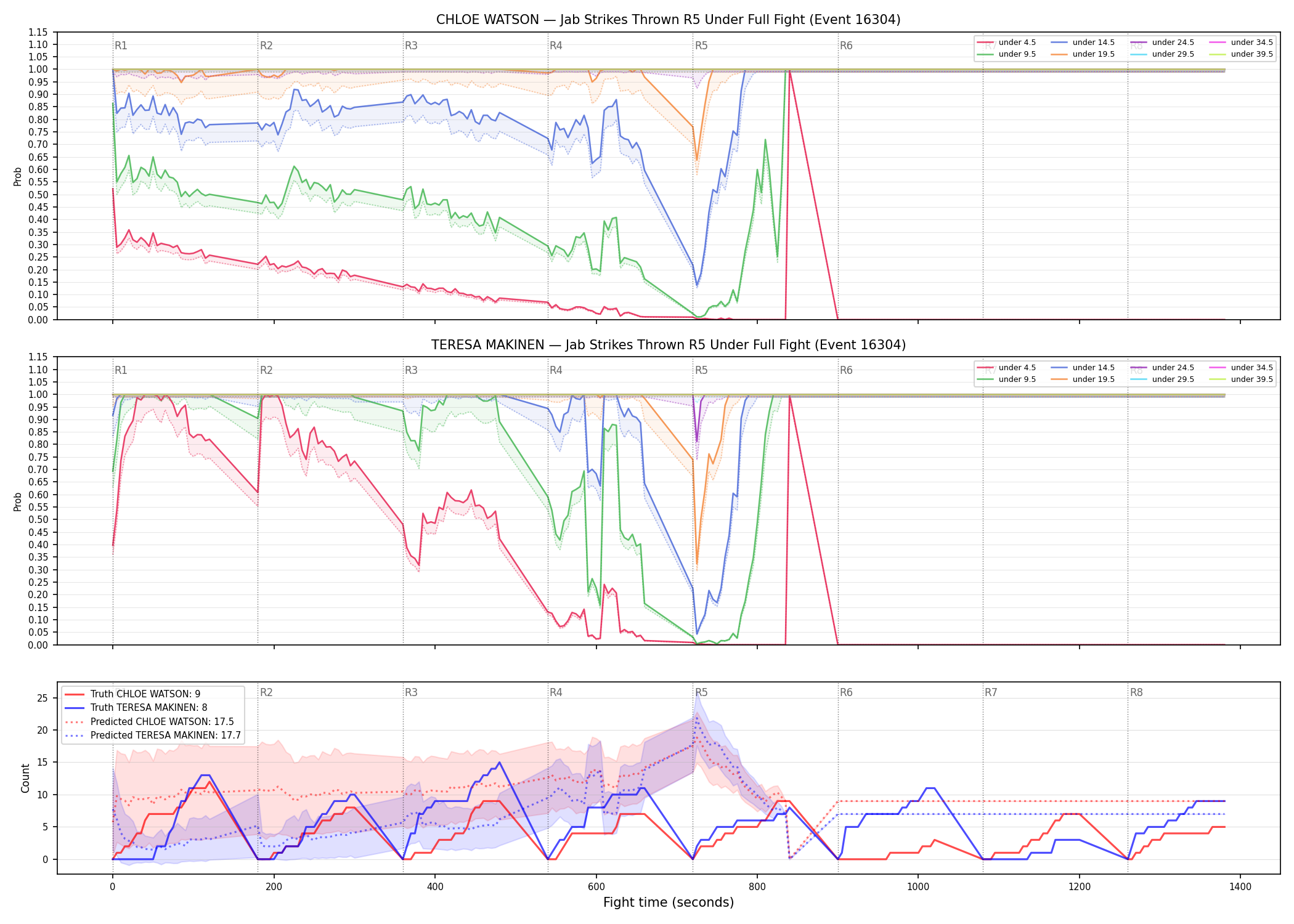Click the R4 marker in the Count chart
The width and height of the screenshot is (1294, 924).
pyautogui.click(x=556, y=692)
